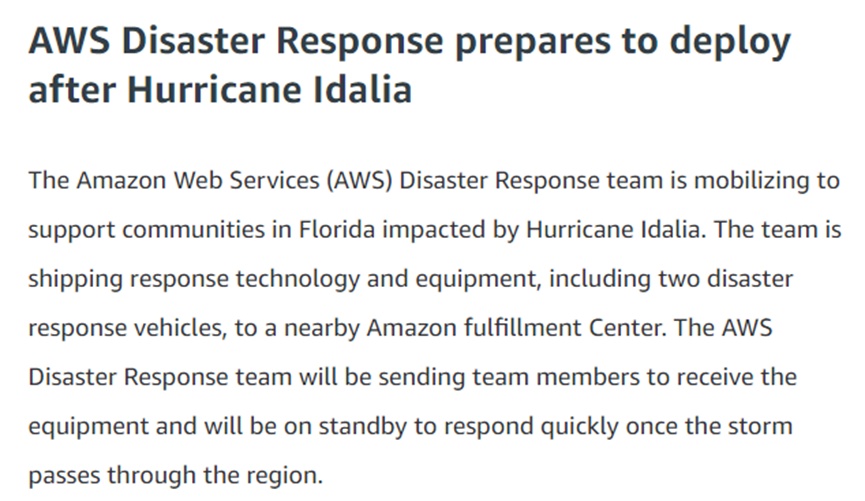This screenshot has height=501, width=865.
Task: Click the word "impacted" in the paragraph
Action: coord(434,231)
